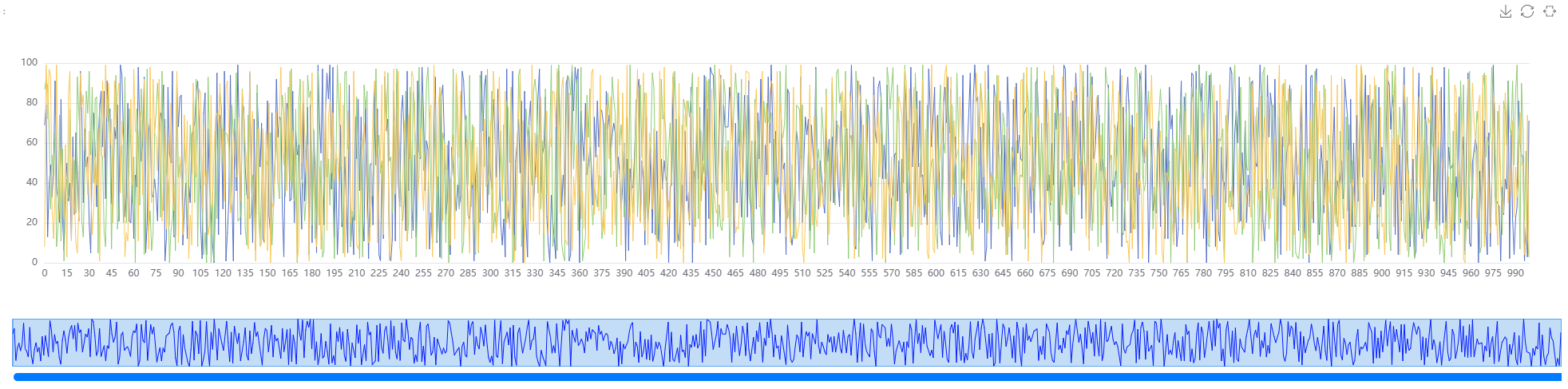The width and height of the screenshot is (1568, 389).
Task: Click the x-axis label 870
Action: (x=1337, y=273)
